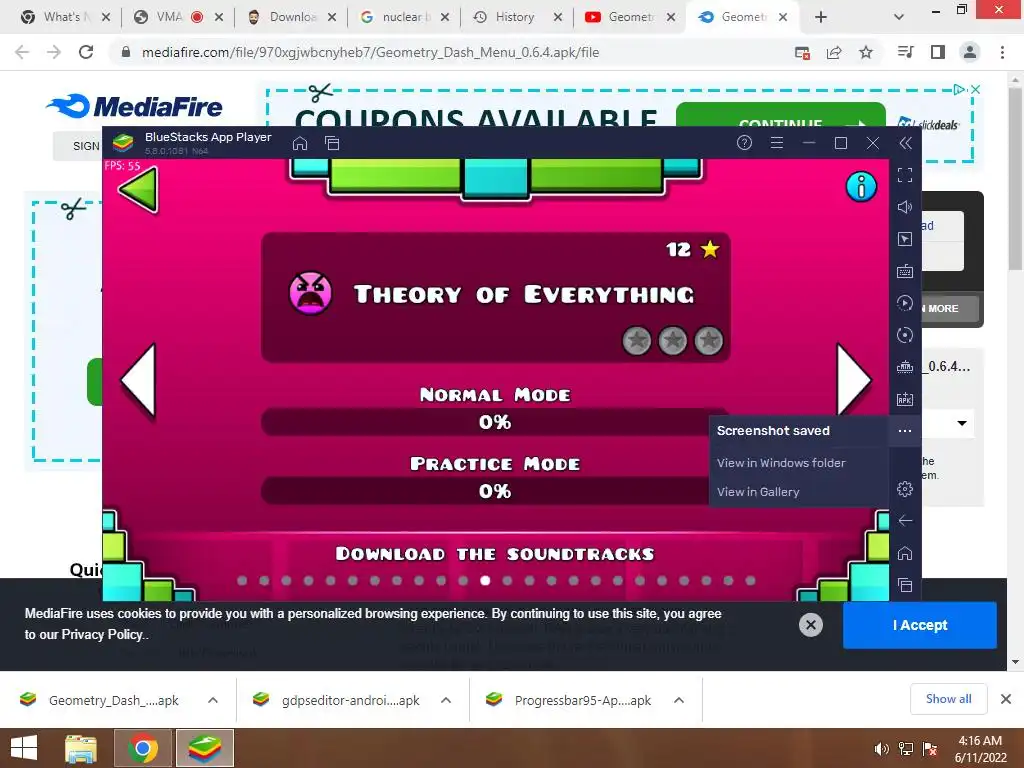Click the MediaFire logo

[135, 106]
